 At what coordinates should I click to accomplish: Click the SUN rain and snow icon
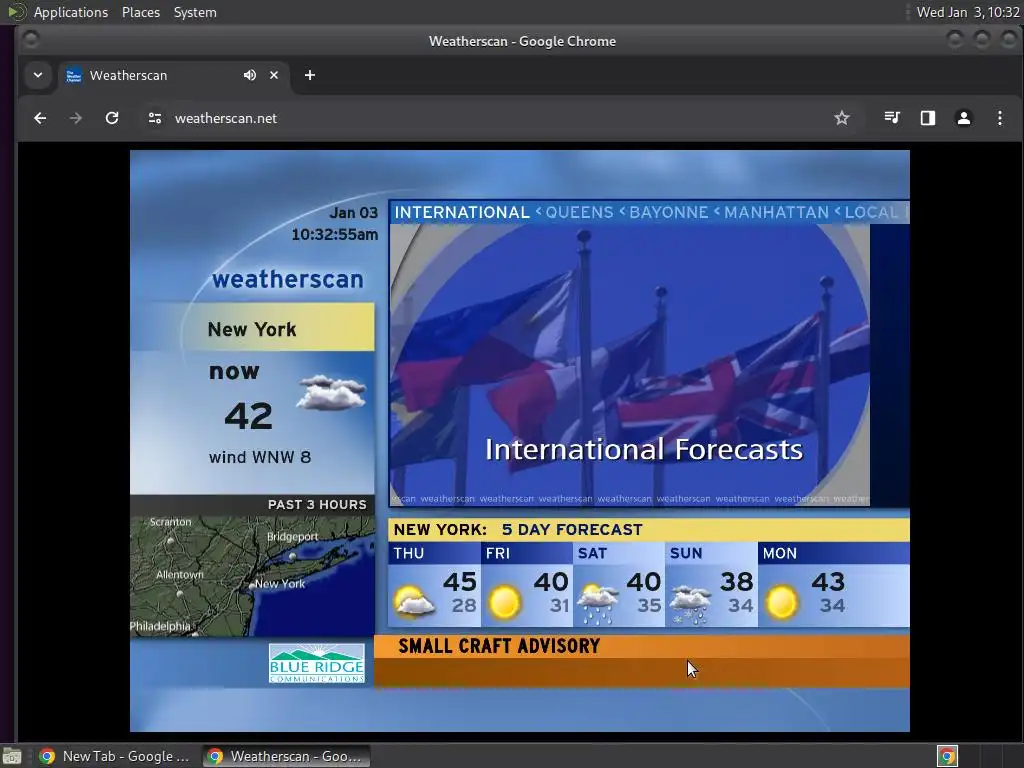coord(690,605)
